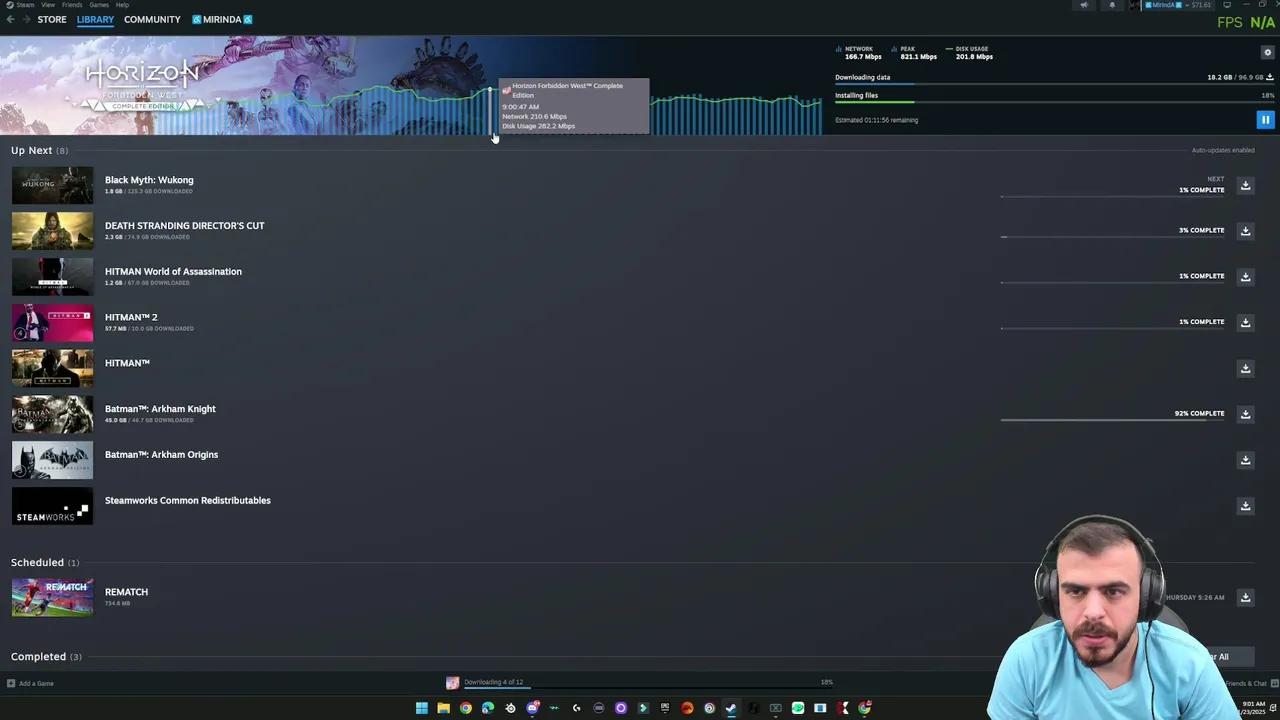Image resolution: width=1280 pixels, height=720 pixels.
Task: Open the Help menu
Action: (x=122, y=5)
